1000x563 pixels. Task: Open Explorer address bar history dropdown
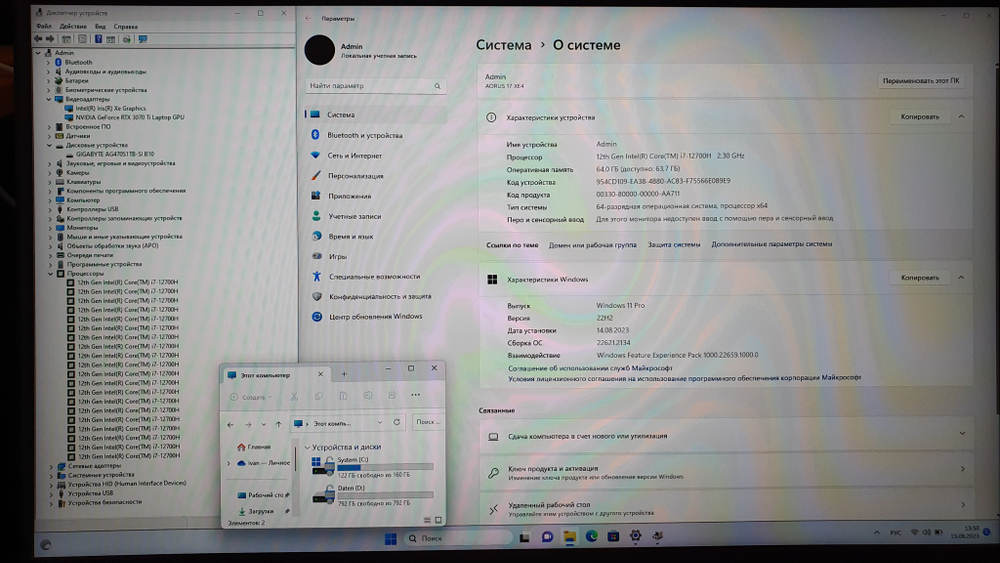coord(380,423)
